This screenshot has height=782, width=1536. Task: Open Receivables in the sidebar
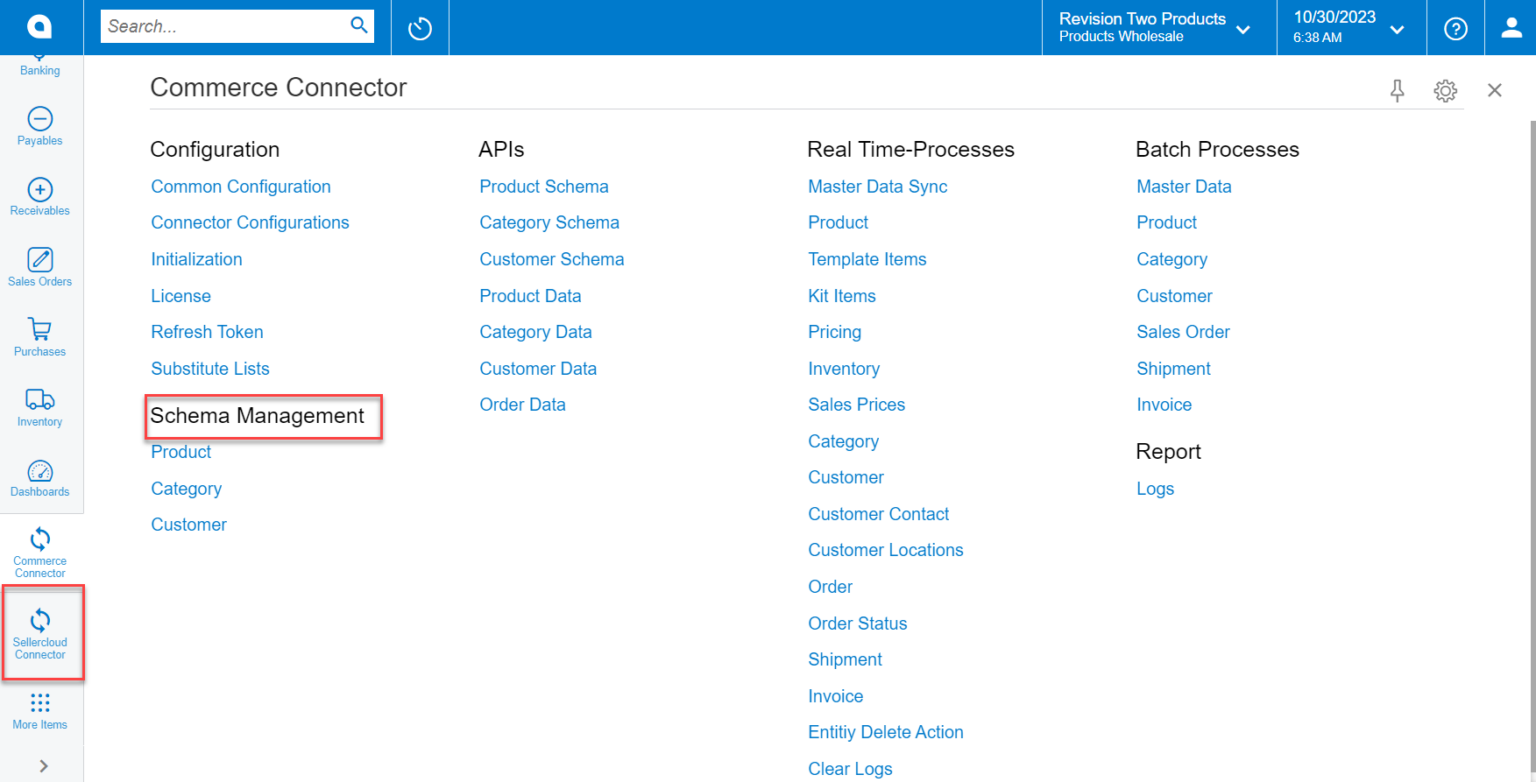tap(40, 197)
